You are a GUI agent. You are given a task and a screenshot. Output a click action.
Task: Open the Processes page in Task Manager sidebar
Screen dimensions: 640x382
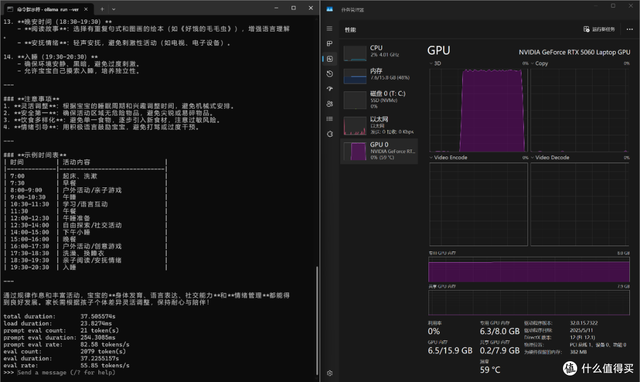pos(329,44)
